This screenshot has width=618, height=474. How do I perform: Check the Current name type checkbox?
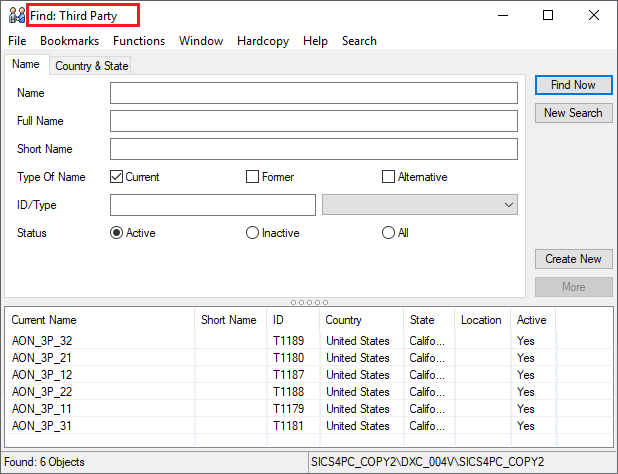coord(117,177)
